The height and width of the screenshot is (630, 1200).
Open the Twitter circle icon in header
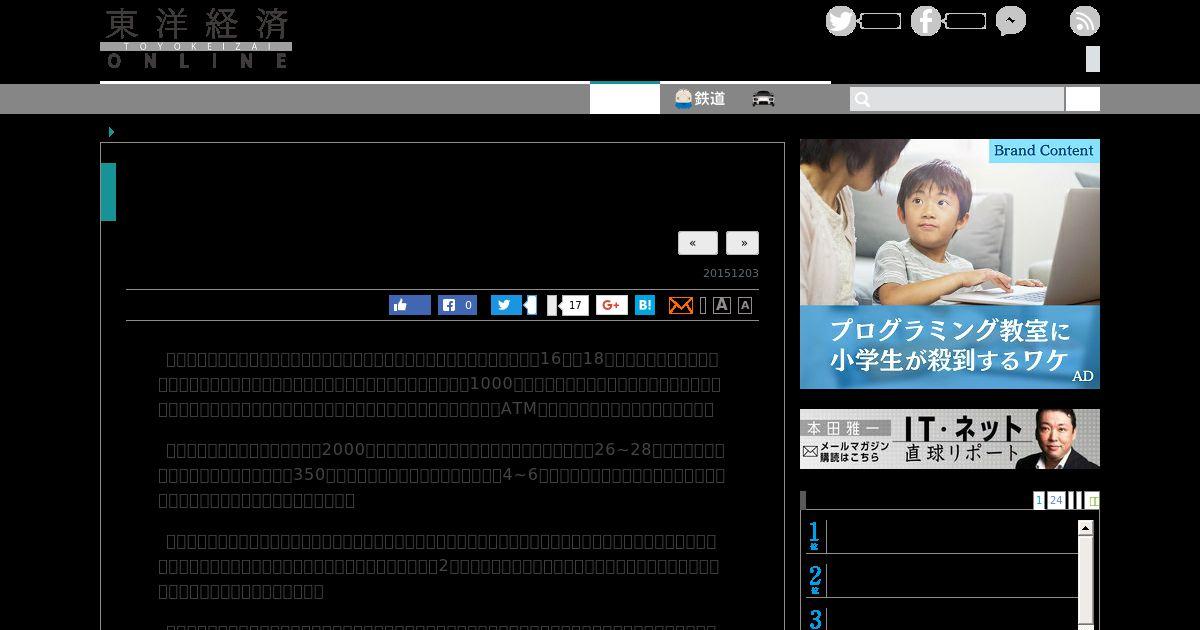click(x=841, y=21)
